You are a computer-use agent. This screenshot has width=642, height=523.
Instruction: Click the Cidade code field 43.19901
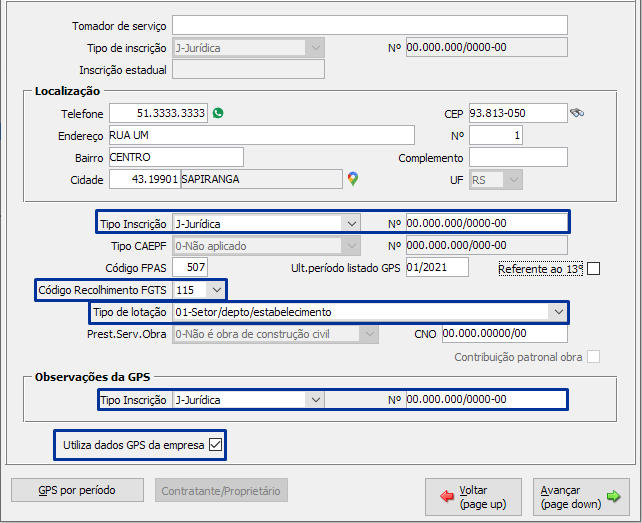[x=145, y=179]
